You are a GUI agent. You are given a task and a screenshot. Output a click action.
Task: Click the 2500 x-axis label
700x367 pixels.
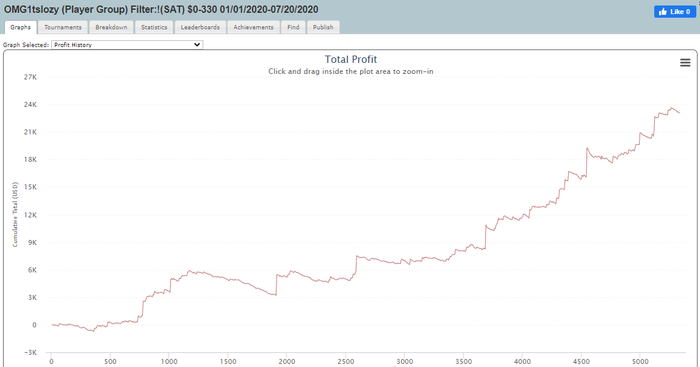pos(346,362)
